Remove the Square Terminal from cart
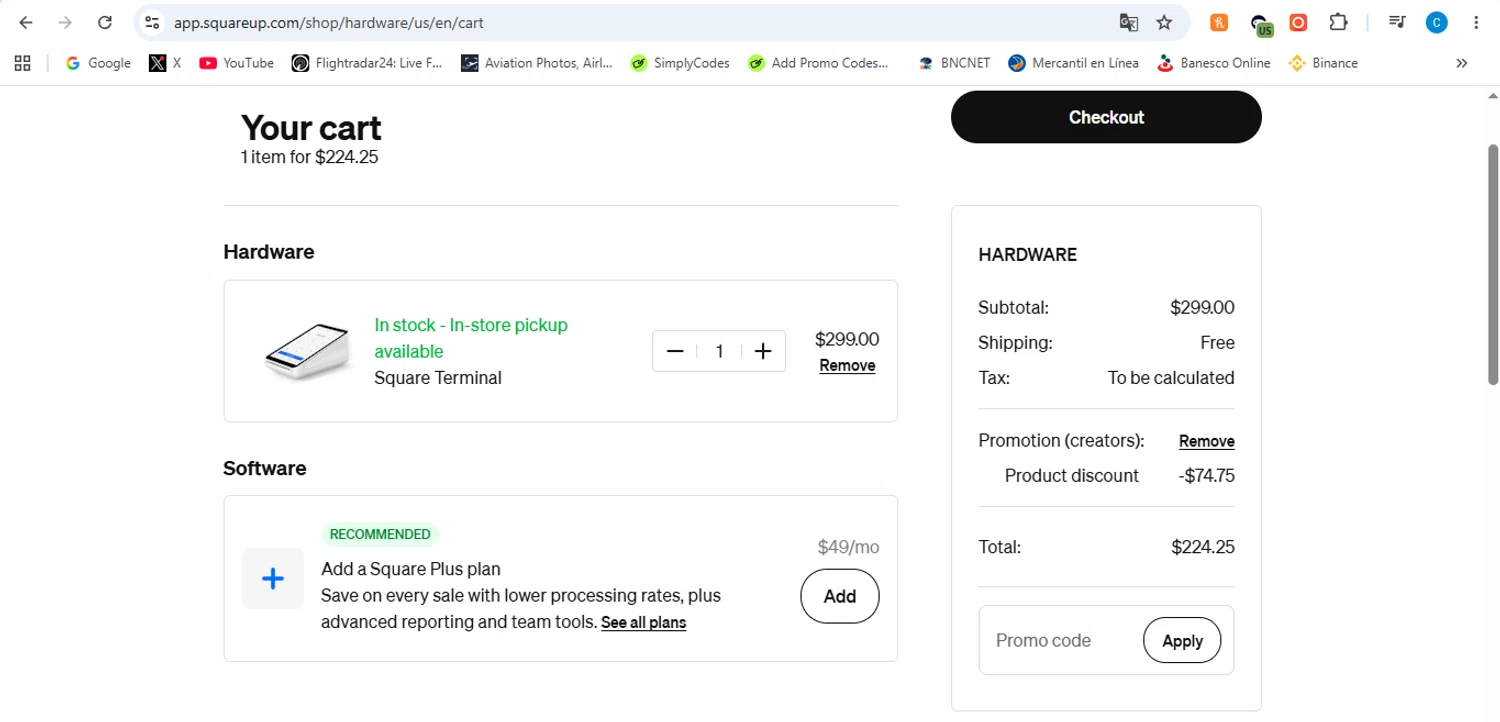1500x722 pixels. [x=847, y=366]
